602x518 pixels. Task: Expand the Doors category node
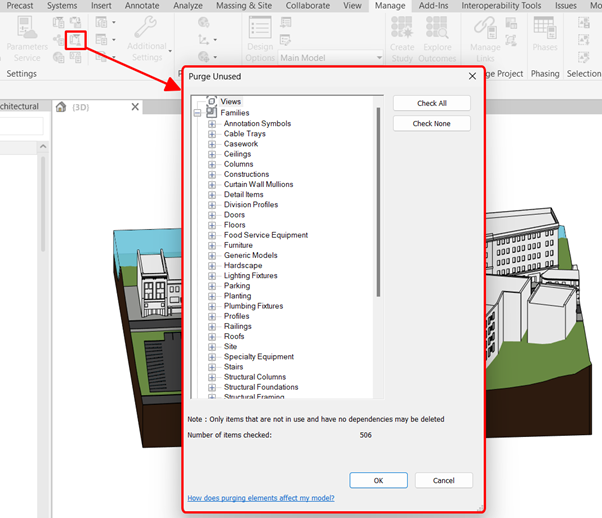click(x=212, y=215)
